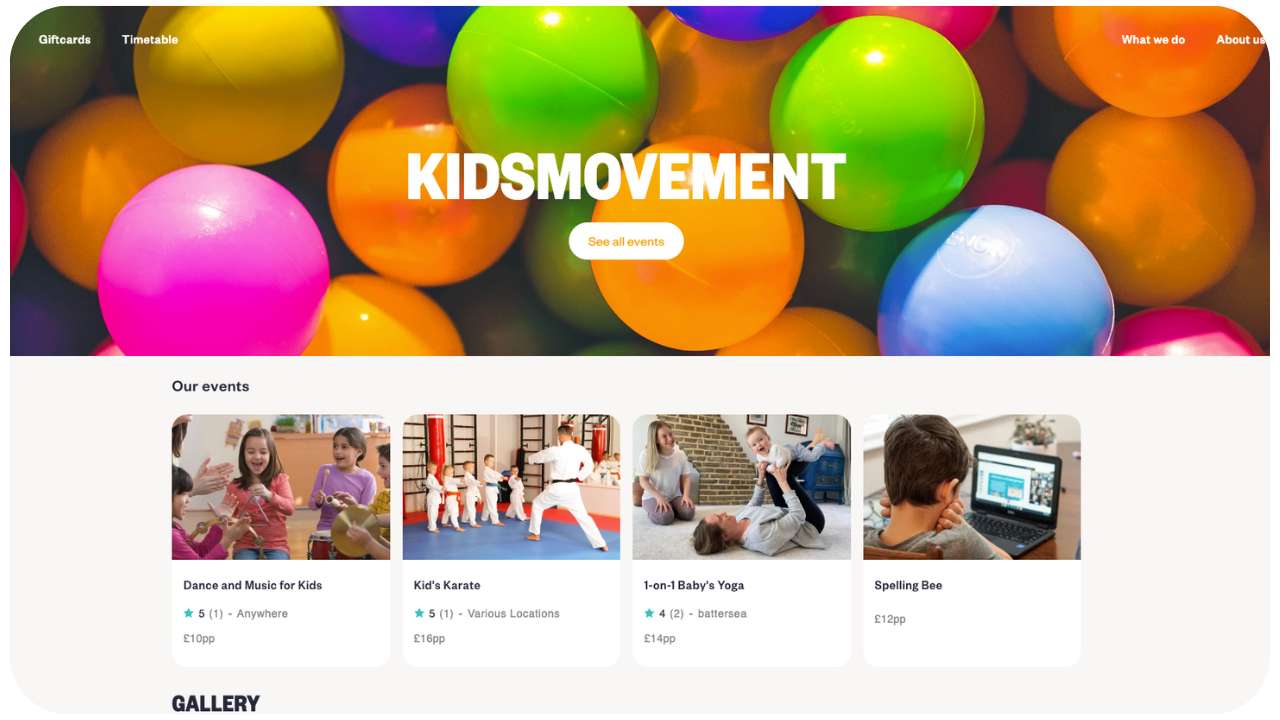The image size is (1280, 720).
Task: Open the baby yoga photo thumbnail
Action: tap(742, 487)
